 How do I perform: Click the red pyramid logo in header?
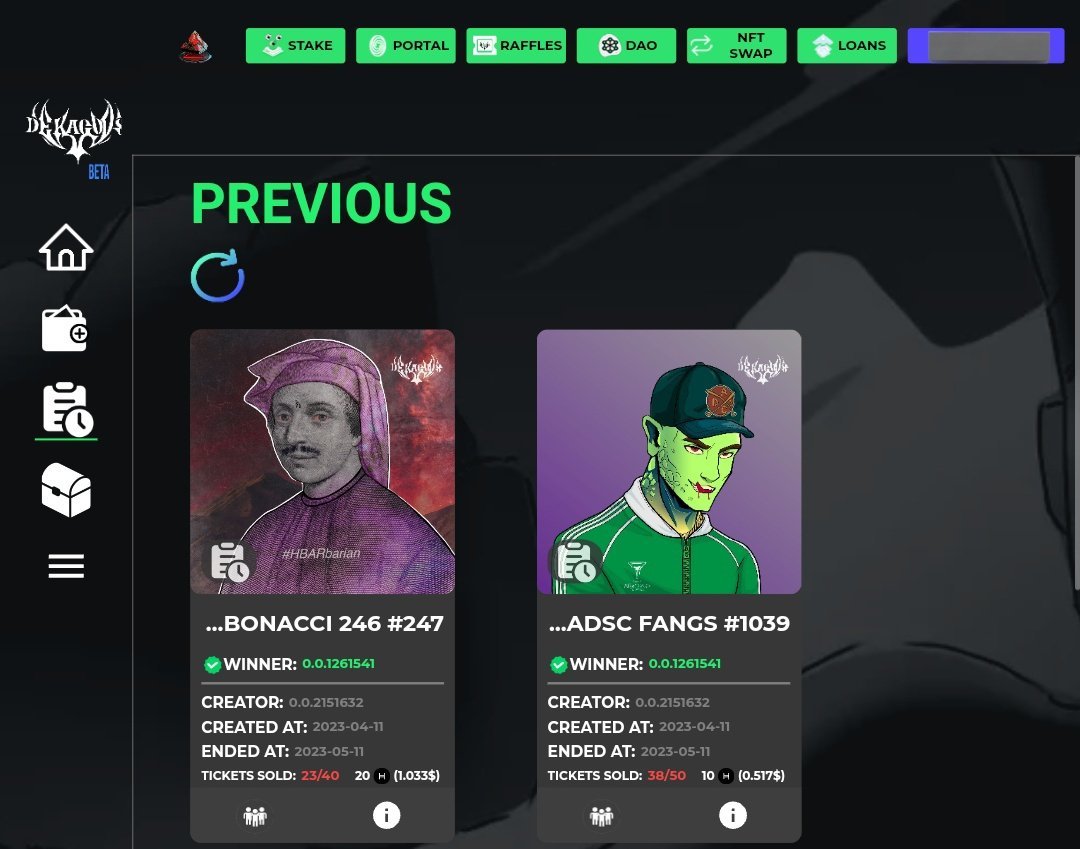[196, 47]
